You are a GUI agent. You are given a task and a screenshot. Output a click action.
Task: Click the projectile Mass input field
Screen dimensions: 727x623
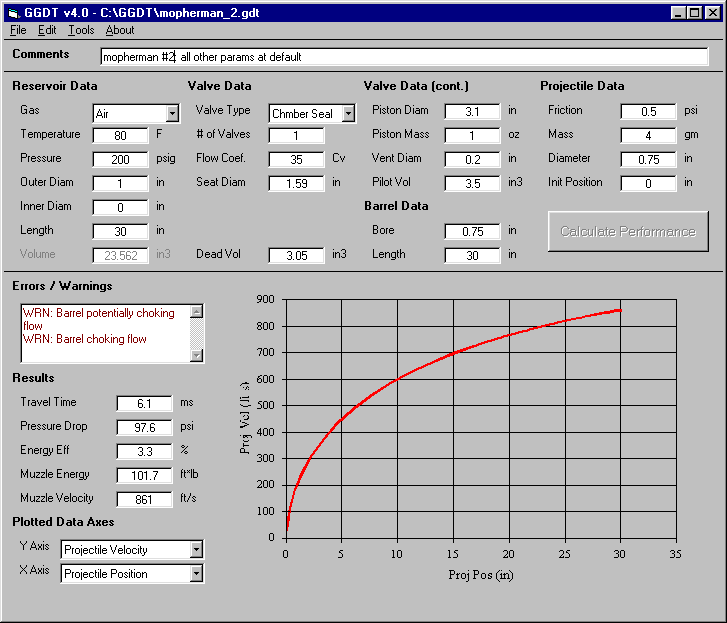tap(648, 135)
